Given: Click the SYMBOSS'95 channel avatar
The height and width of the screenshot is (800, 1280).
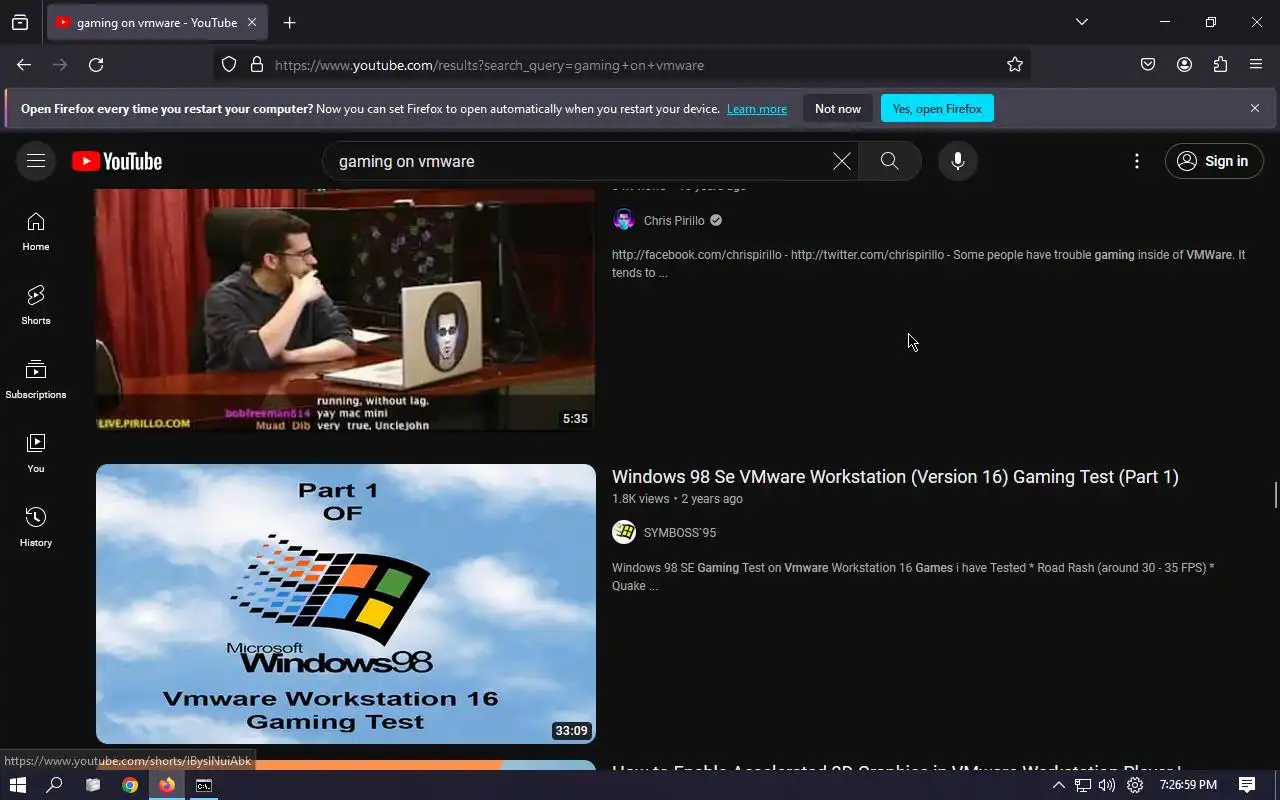Looking at the screenshot, I should [624, 532].
